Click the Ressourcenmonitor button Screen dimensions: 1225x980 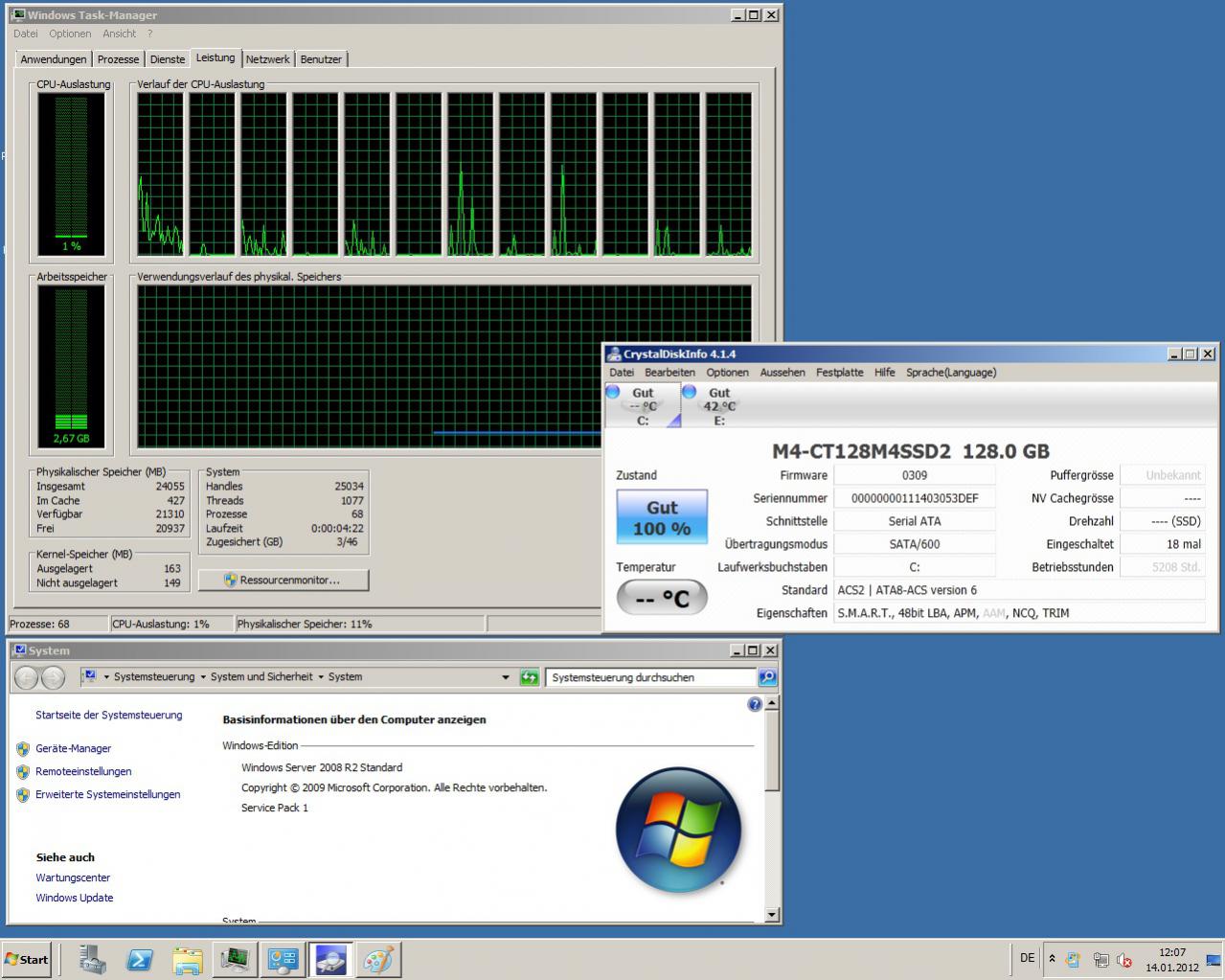[x=283, y=580]
